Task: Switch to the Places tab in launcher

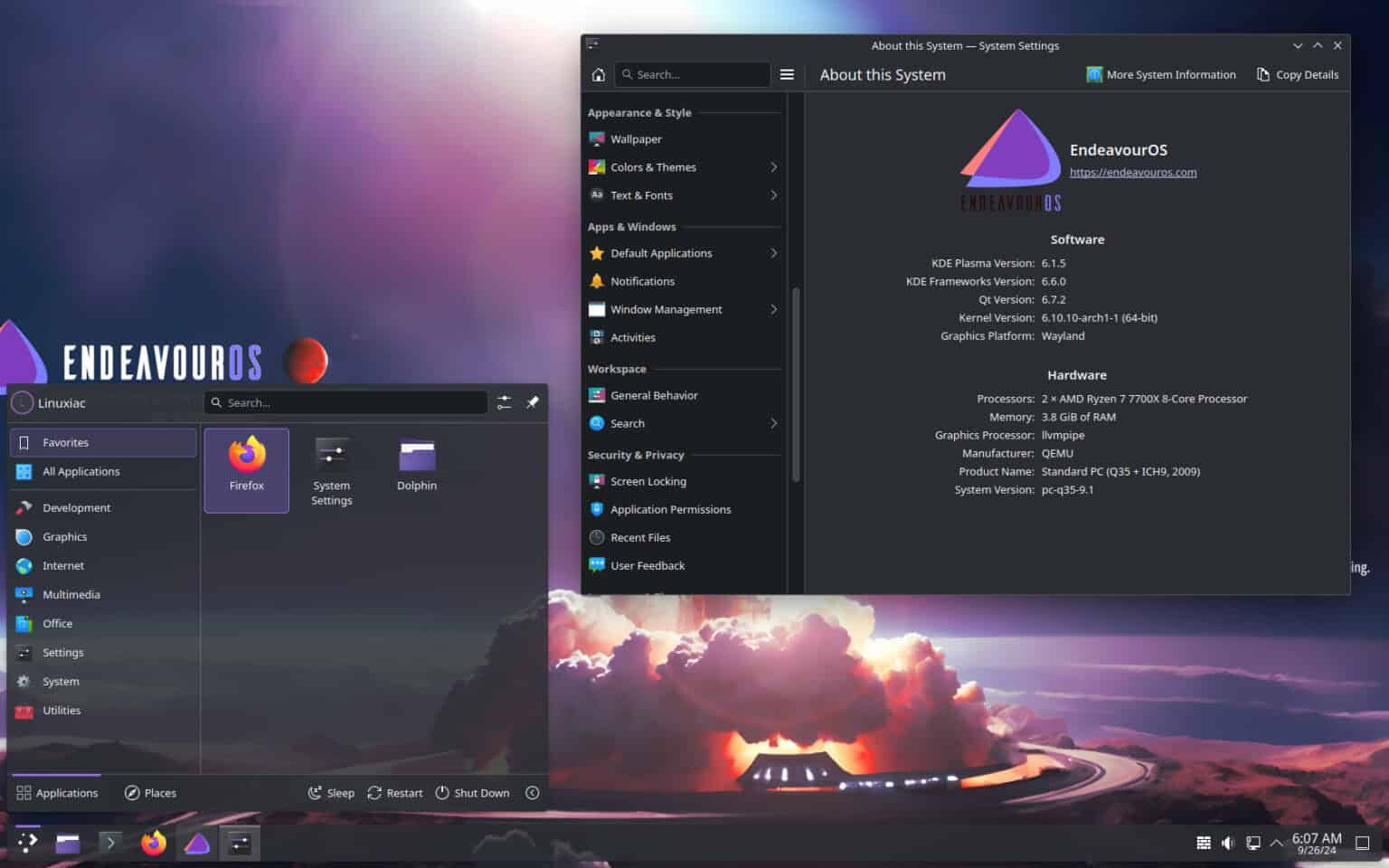Action: [150, 793]
